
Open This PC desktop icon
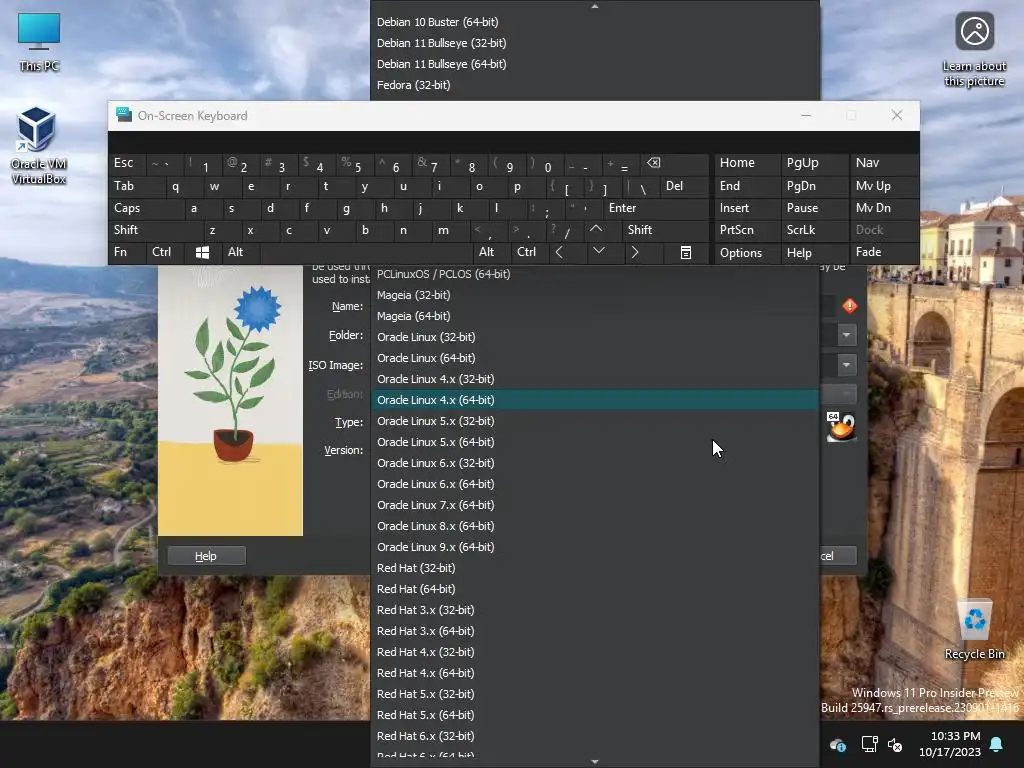pos(39,42)
